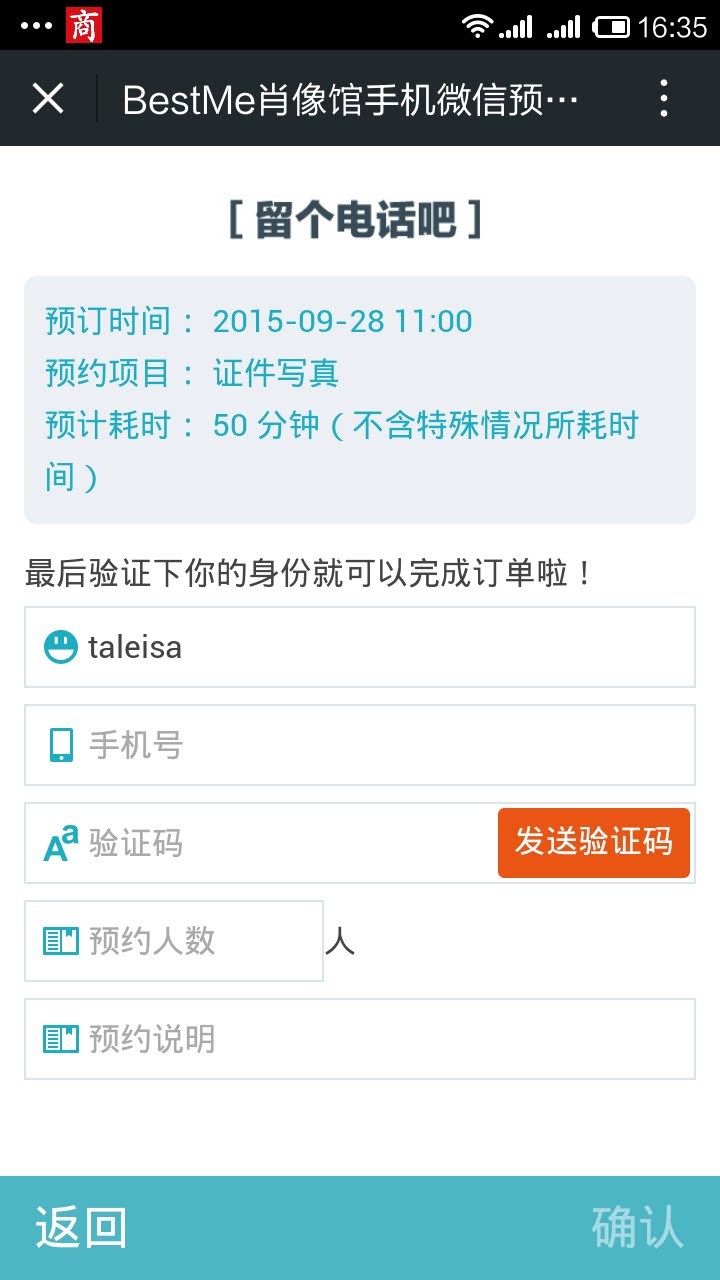Tap the Aa verification code icon
The width and height of the screenshot is (720, 1280).
[x=60, y=843]
